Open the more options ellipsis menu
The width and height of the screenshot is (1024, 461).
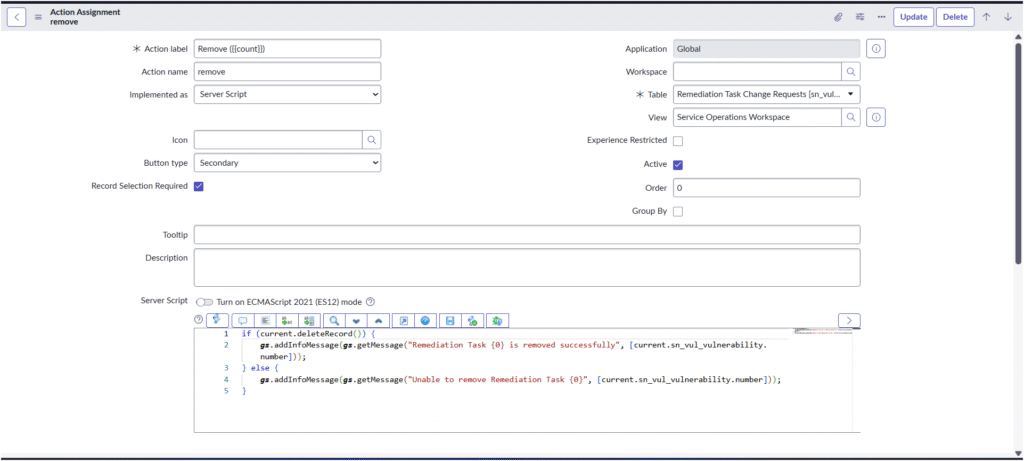pyautogui.click(x=881, y=17)
